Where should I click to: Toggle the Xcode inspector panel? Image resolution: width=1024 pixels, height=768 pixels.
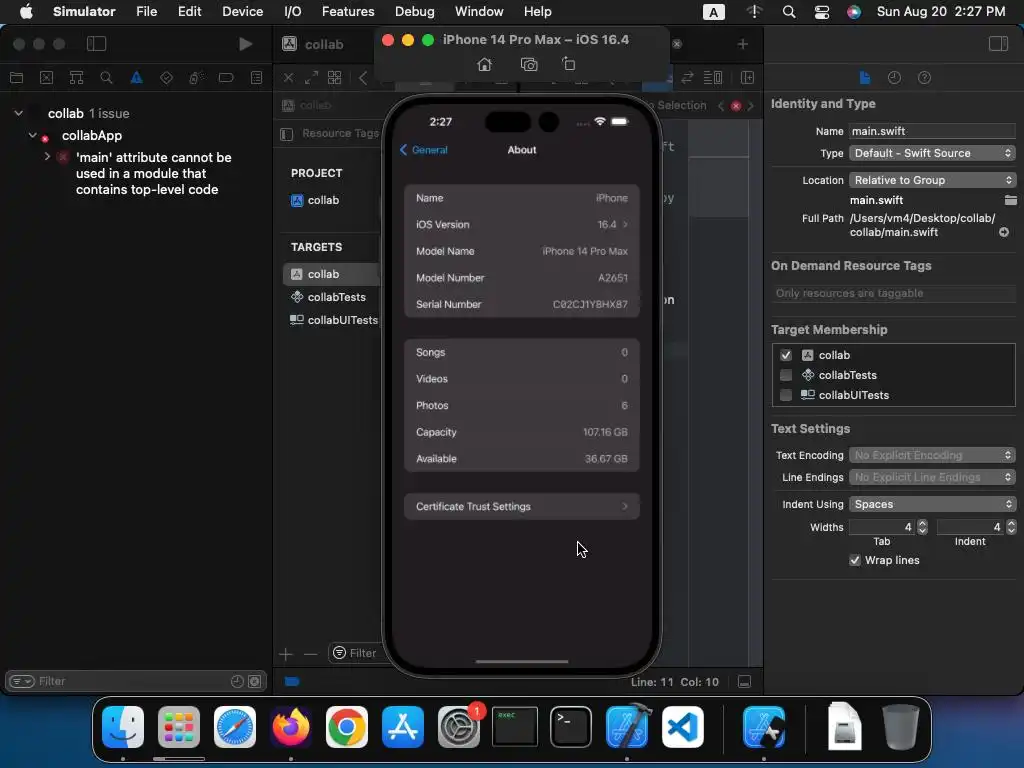coord(998,44)
